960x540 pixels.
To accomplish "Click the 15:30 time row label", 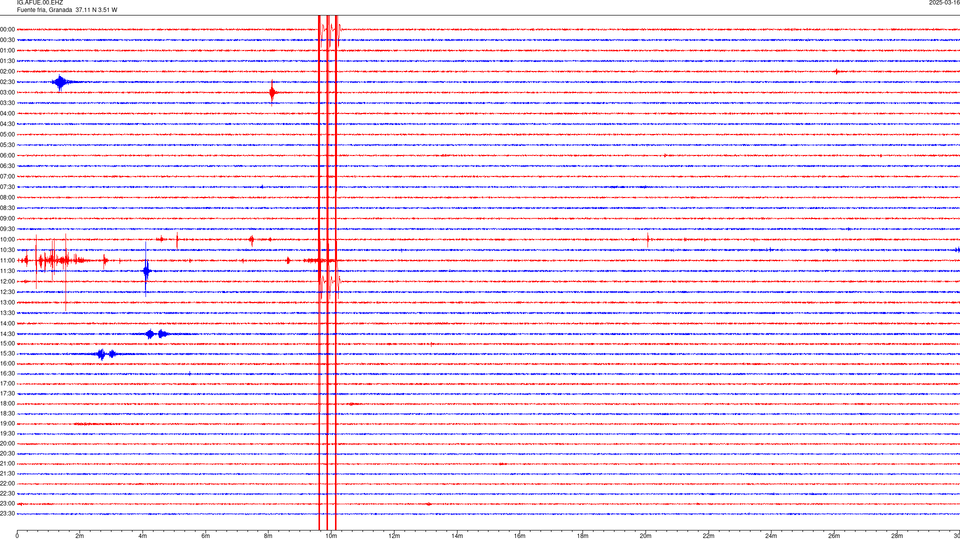I will click(7, 354).
